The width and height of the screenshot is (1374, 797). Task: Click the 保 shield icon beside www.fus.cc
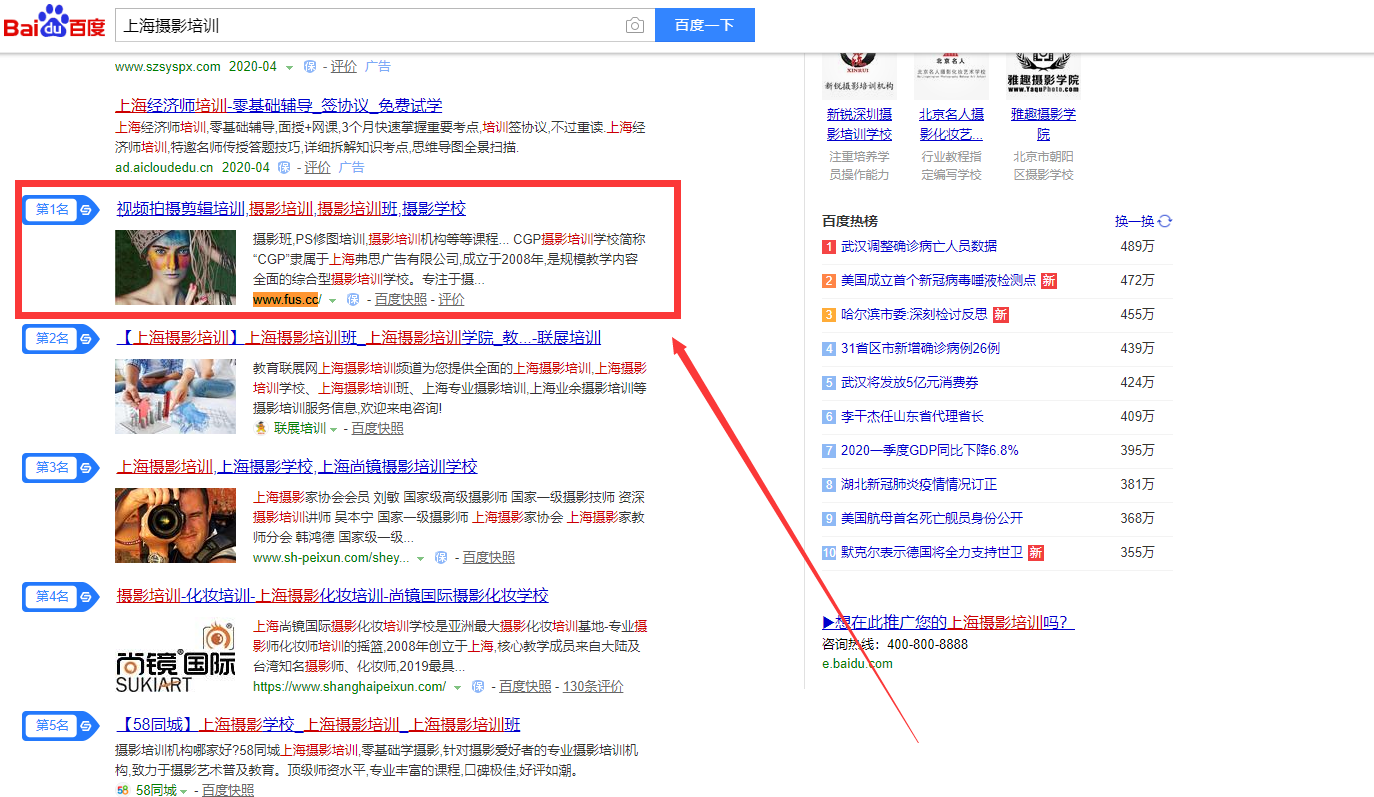353,300
